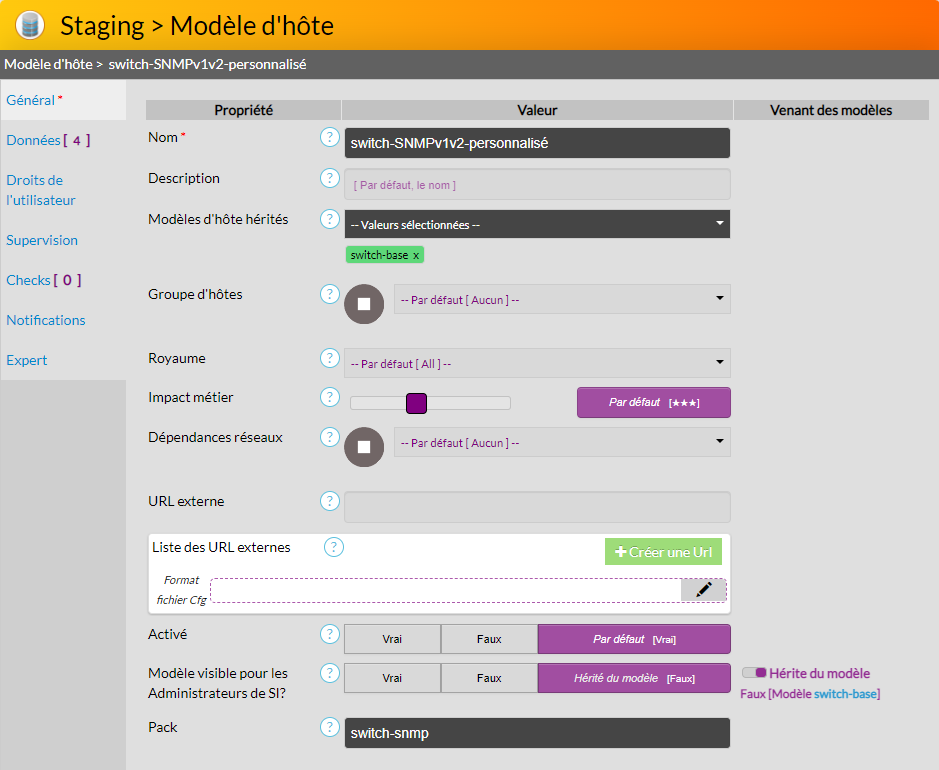Switch to the Supervision tab

pos(42,240)
